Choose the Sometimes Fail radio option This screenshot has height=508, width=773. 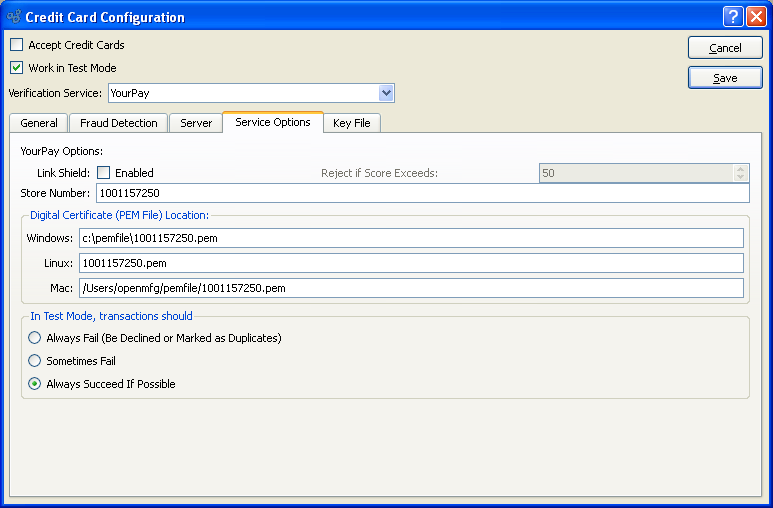click(35, 361)
